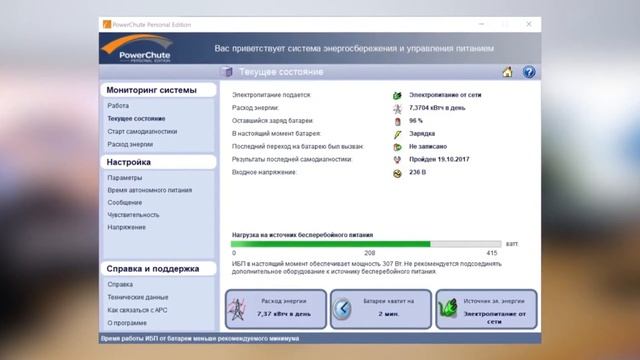Click the Электропитание от сети status text
Viewport: 640px width, 360px height.
pyautogui.click(x=445, y=95)
